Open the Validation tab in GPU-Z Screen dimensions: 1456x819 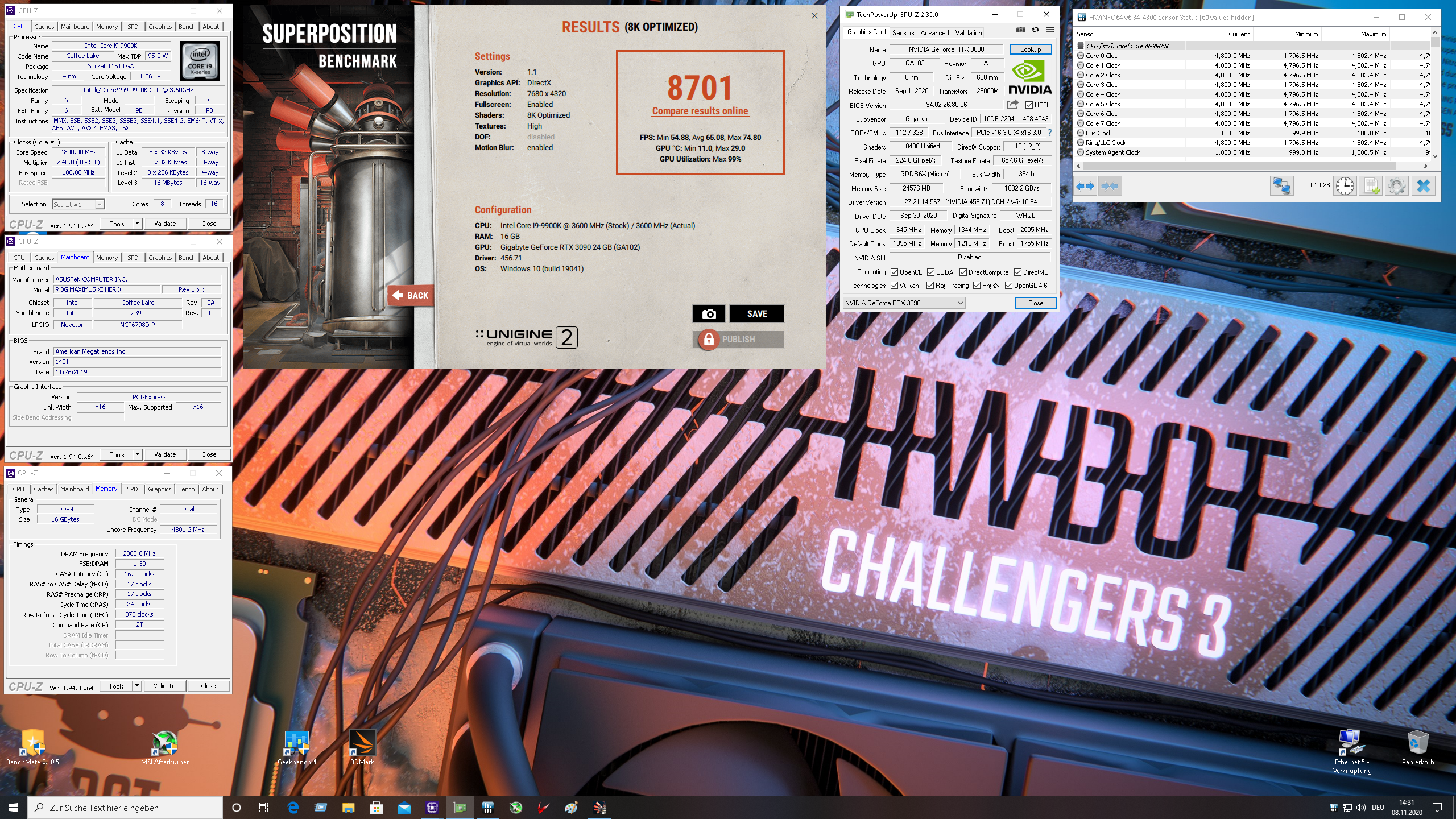coord(969,32)
